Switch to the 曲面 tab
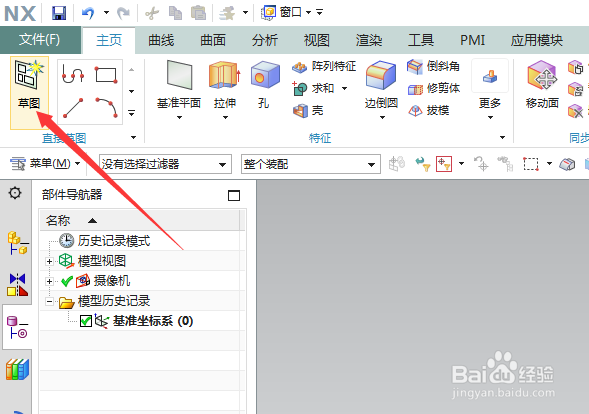589x414 pixels. [x=213, y=40]
